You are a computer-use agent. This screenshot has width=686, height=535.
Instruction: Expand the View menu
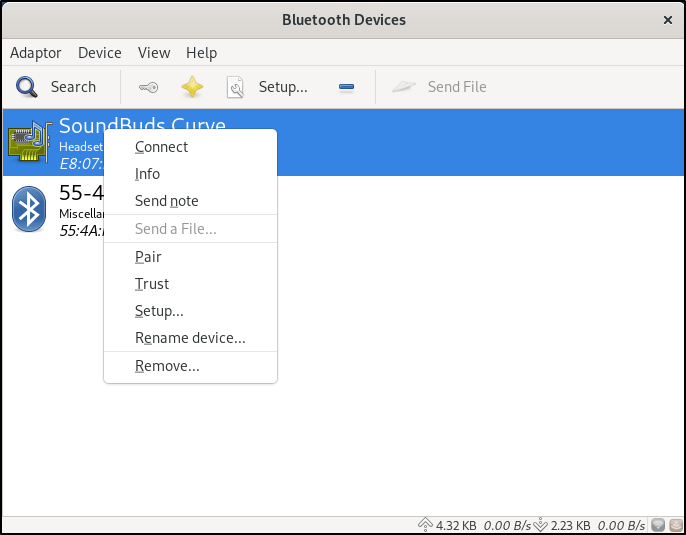tap(154, 53)
